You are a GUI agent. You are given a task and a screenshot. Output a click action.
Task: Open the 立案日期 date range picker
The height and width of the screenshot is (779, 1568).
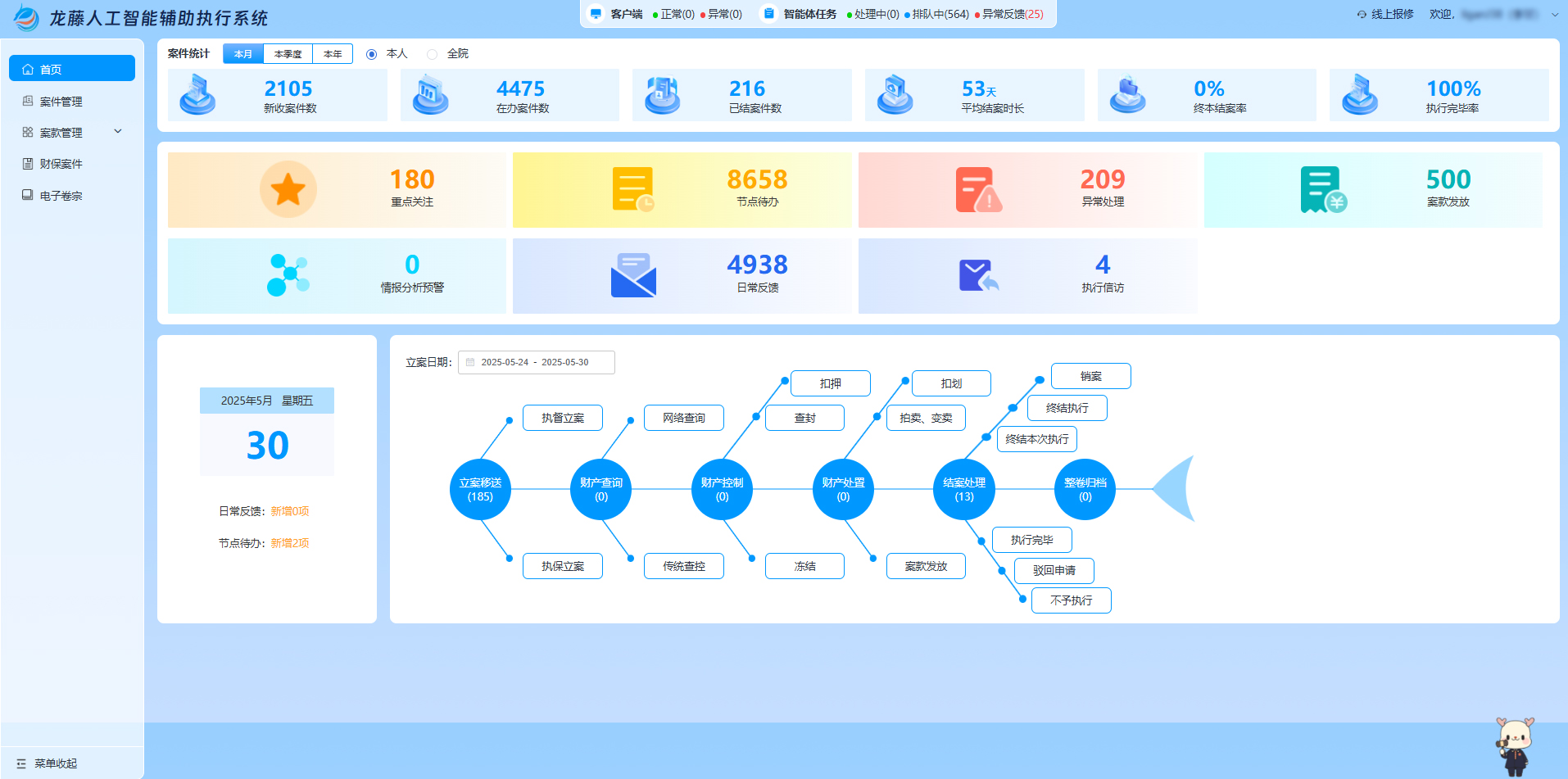tap(536, 362)
